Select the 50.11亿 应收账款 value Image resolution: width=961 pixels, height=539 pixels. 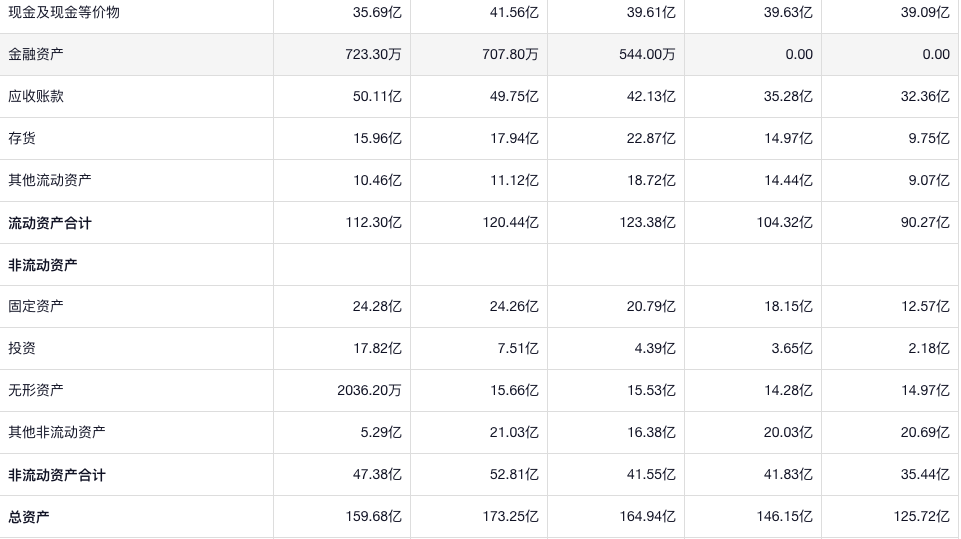pyautogui.click(x=377, y=97)
